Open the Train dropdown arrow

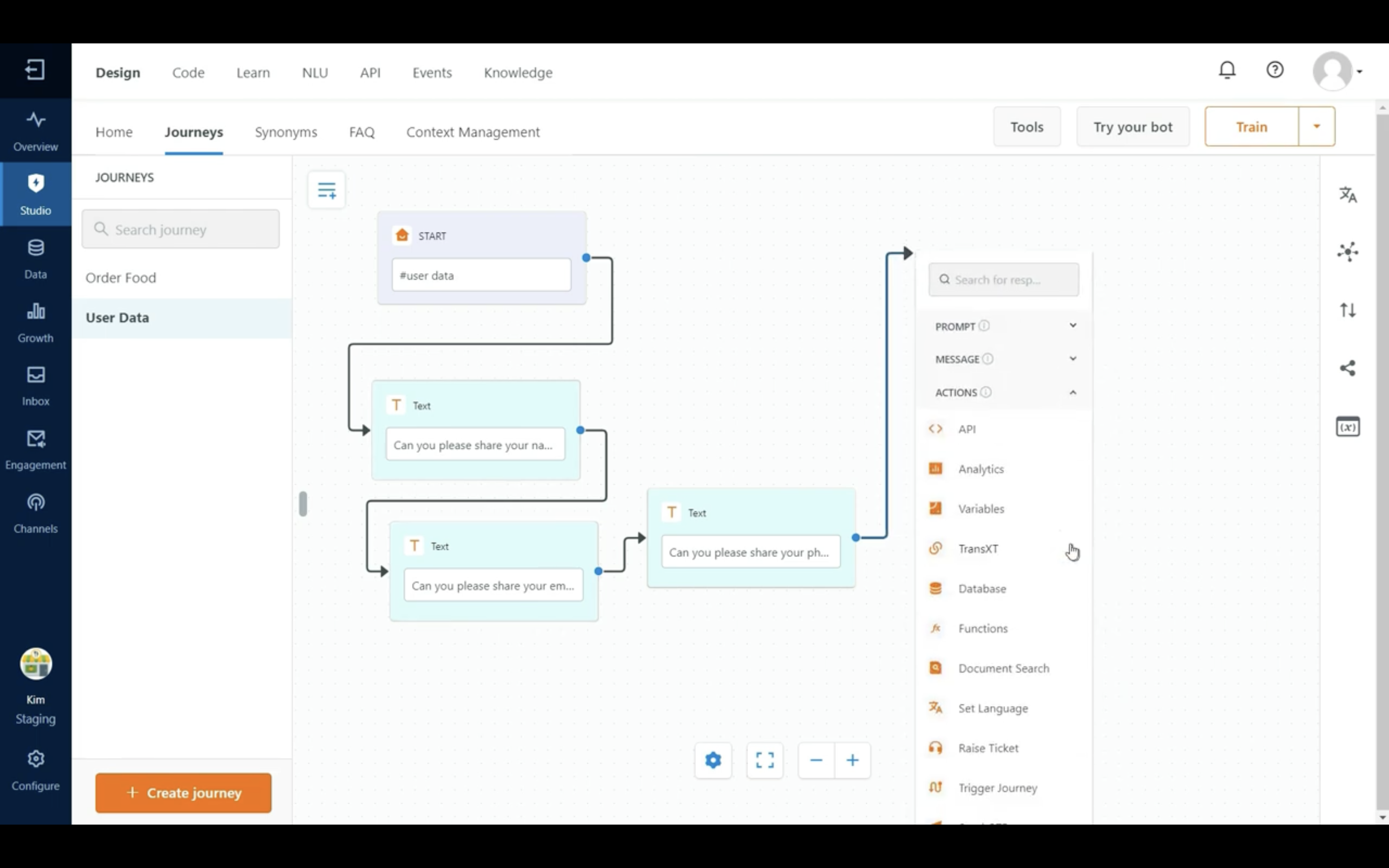(x=1317, y=126)
